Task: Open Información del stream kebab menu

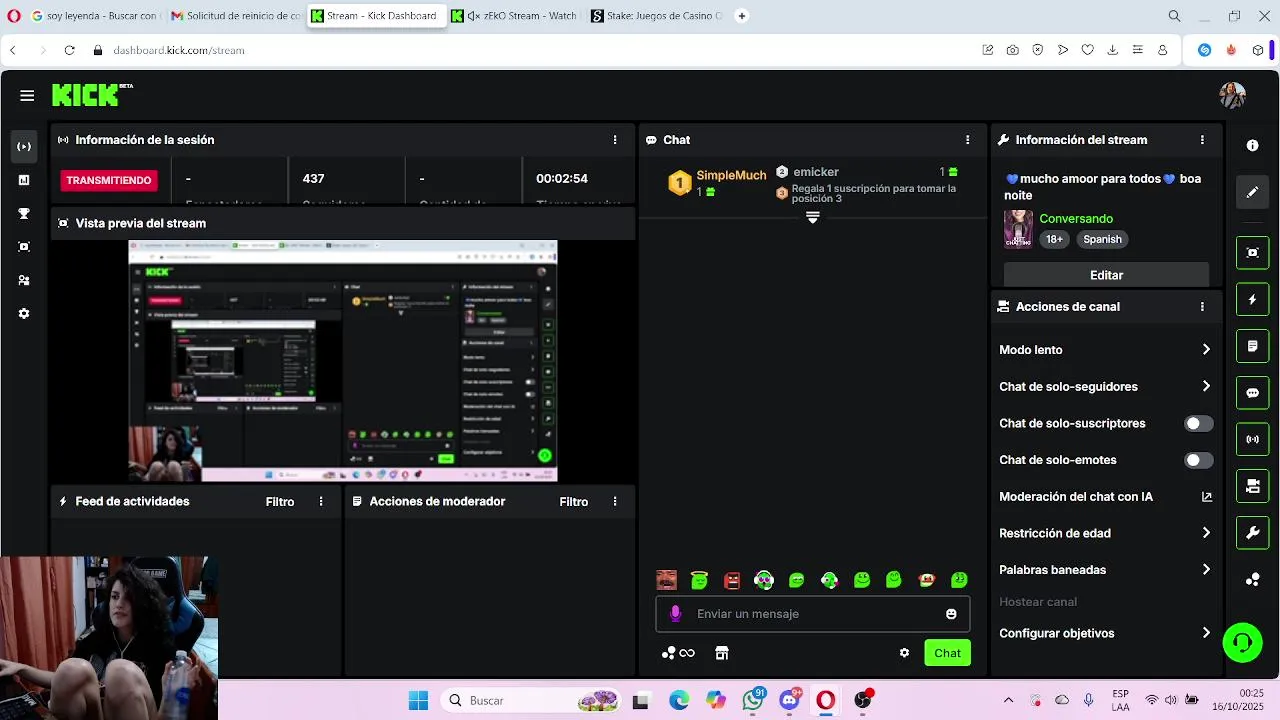Action: point(1202,140)
